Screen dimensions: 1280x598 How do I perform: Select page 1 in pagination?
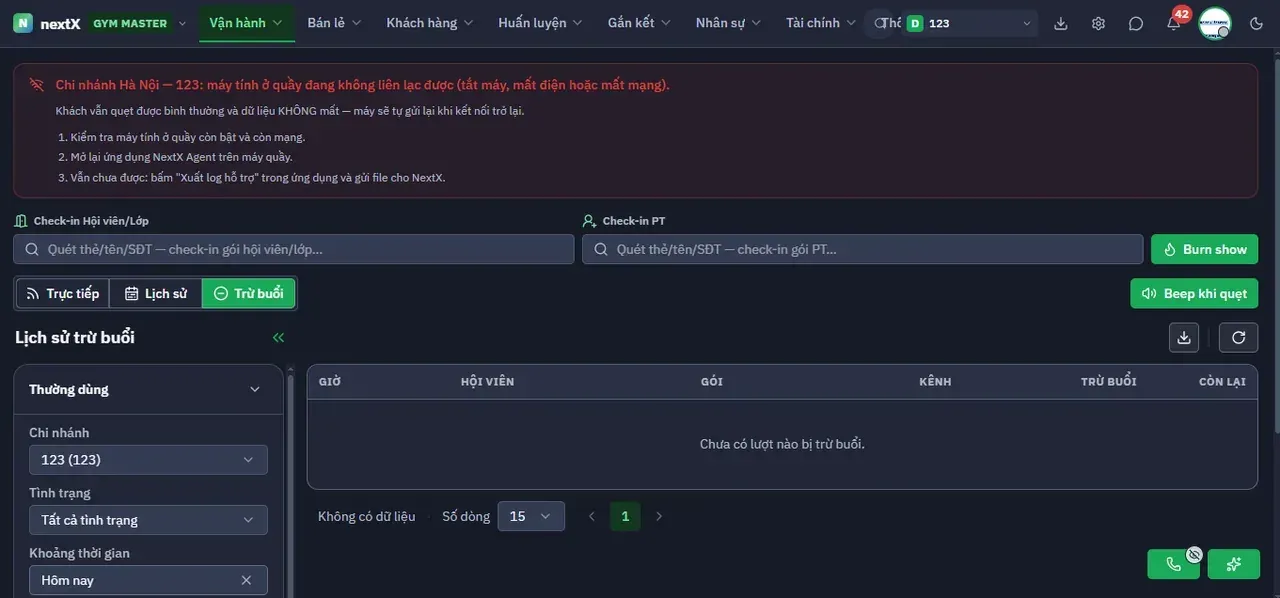(x=625, y=516)
